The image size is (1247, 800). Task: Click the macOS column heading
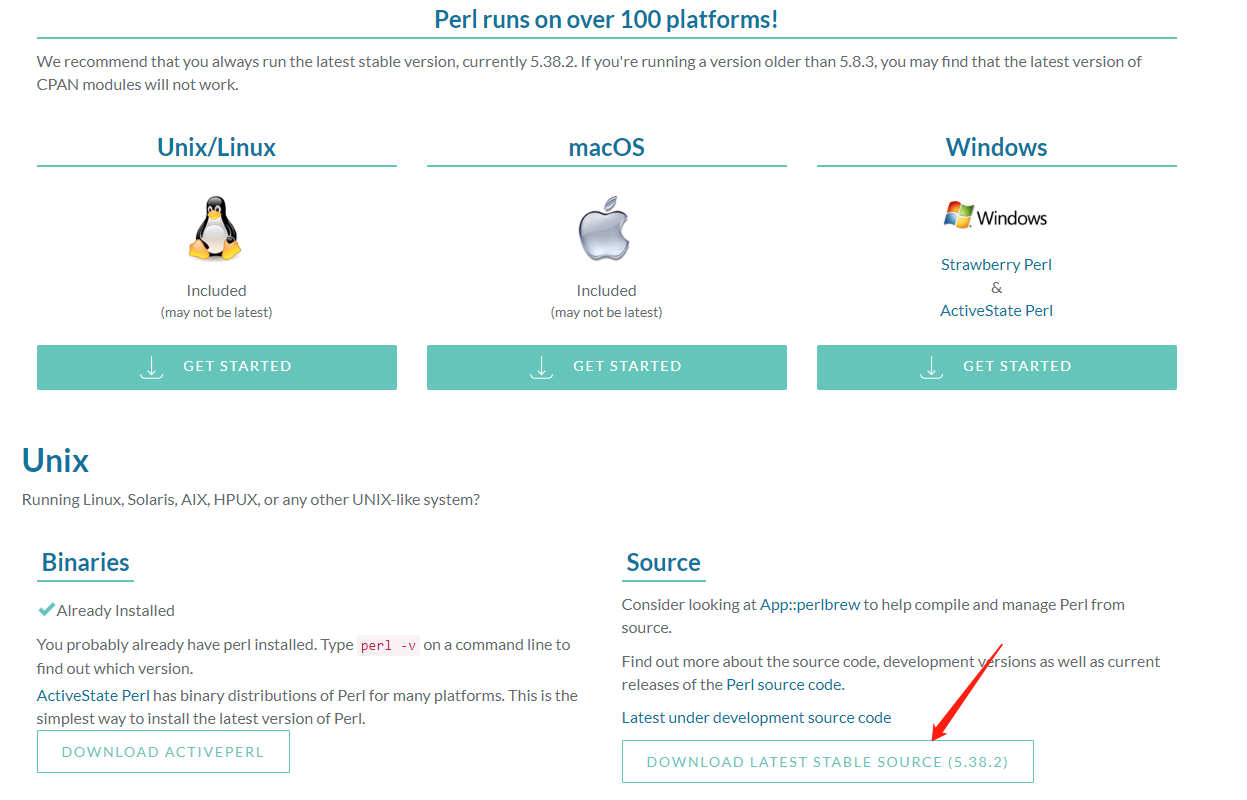click(x=606, y=148)
